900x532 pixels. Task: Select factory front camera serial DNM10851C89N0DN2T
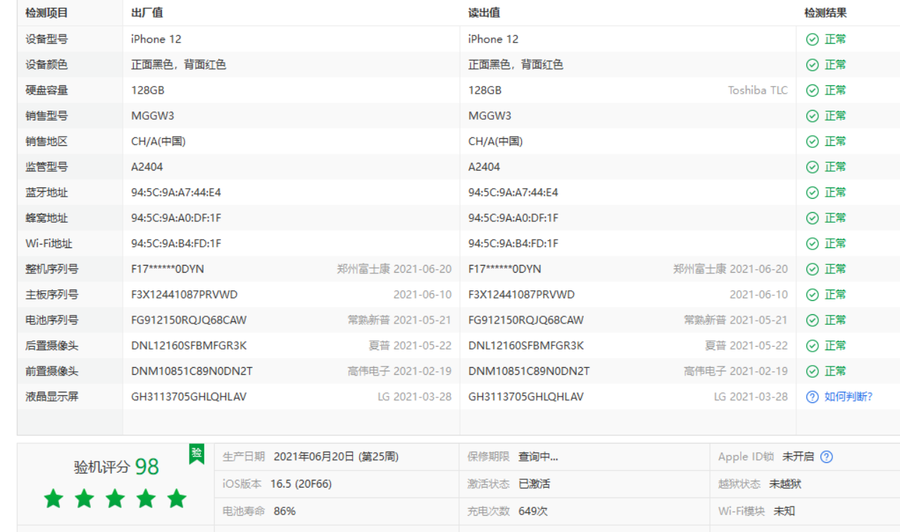pos(192,371)
